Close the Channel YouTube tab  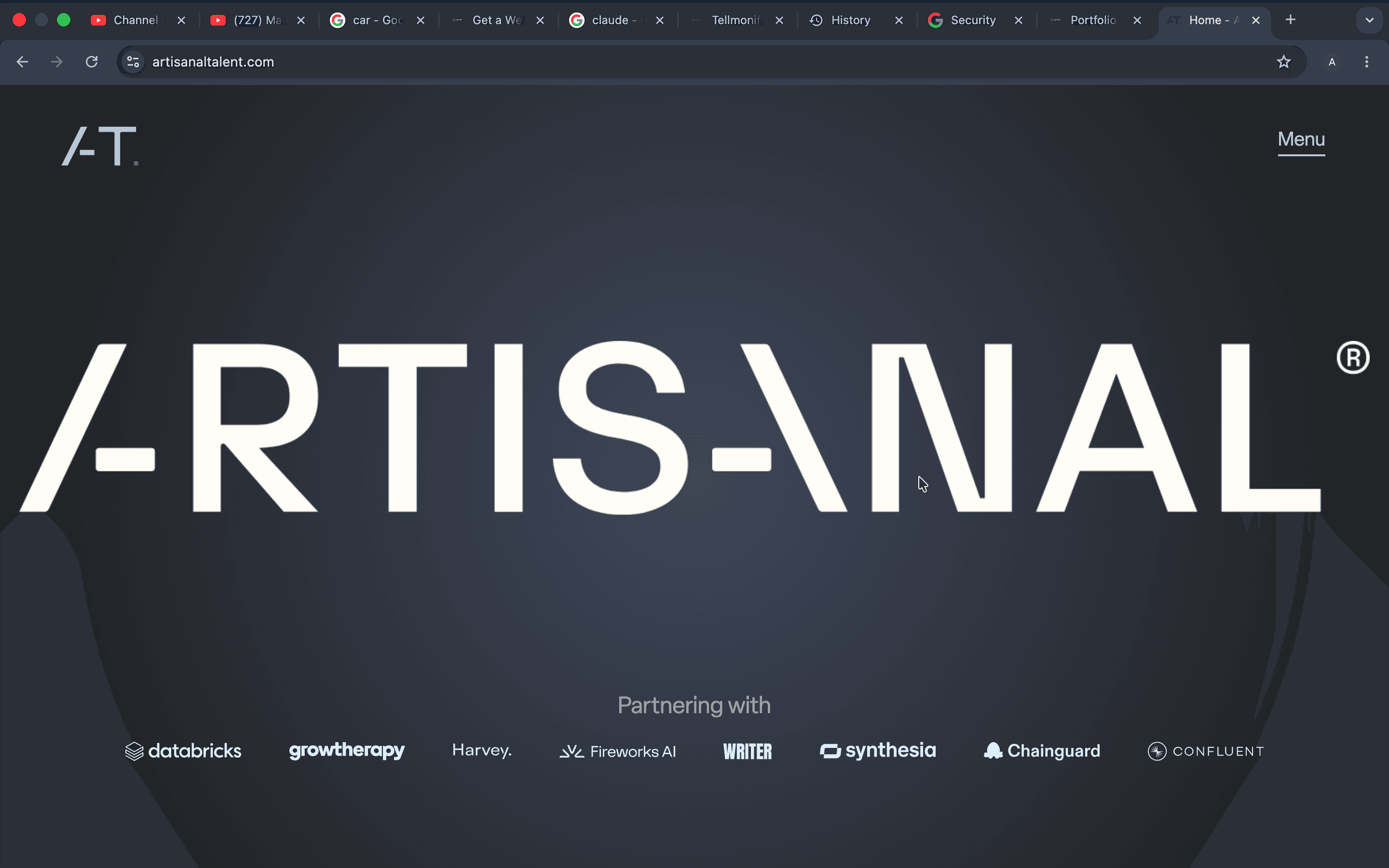pyautogui.click(x=181, y=20)
